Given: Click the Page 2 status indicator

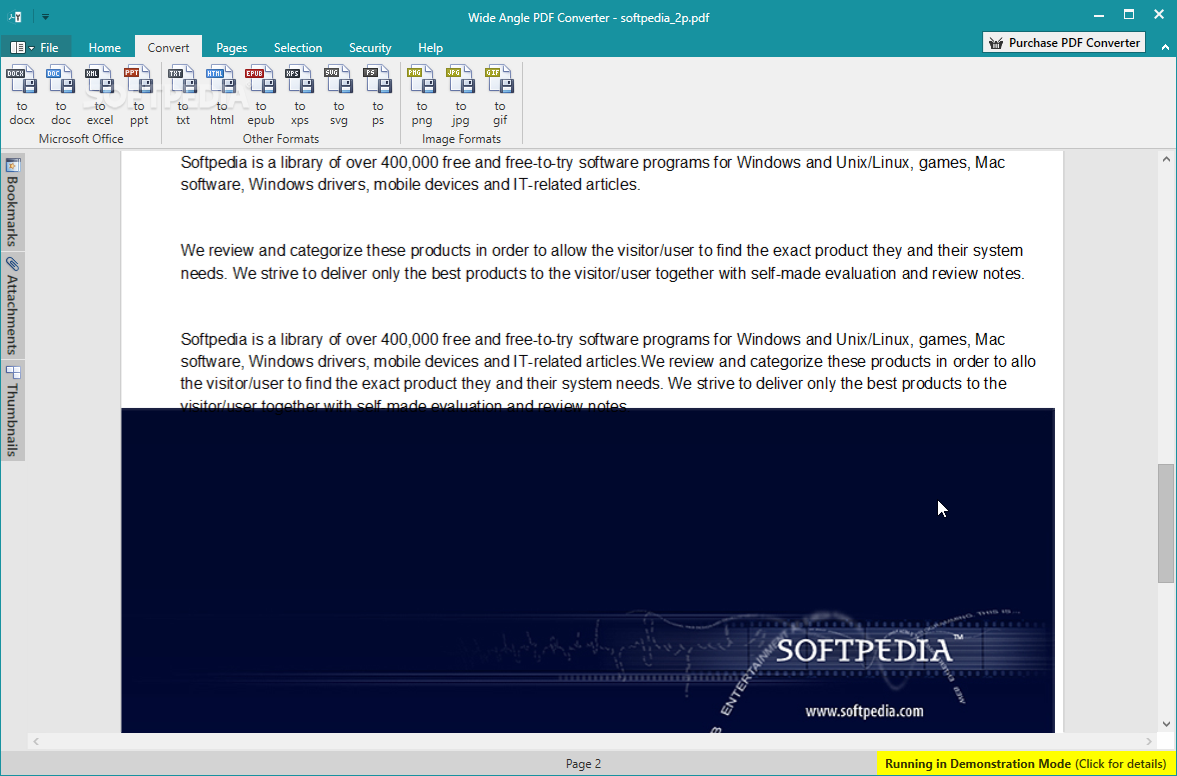Looking at the screenshot, I should (583, 764).
